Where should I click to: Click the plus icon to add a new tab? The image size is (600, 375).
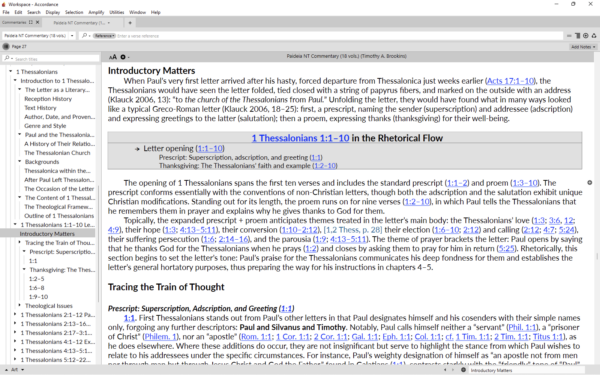click(130, 23)
